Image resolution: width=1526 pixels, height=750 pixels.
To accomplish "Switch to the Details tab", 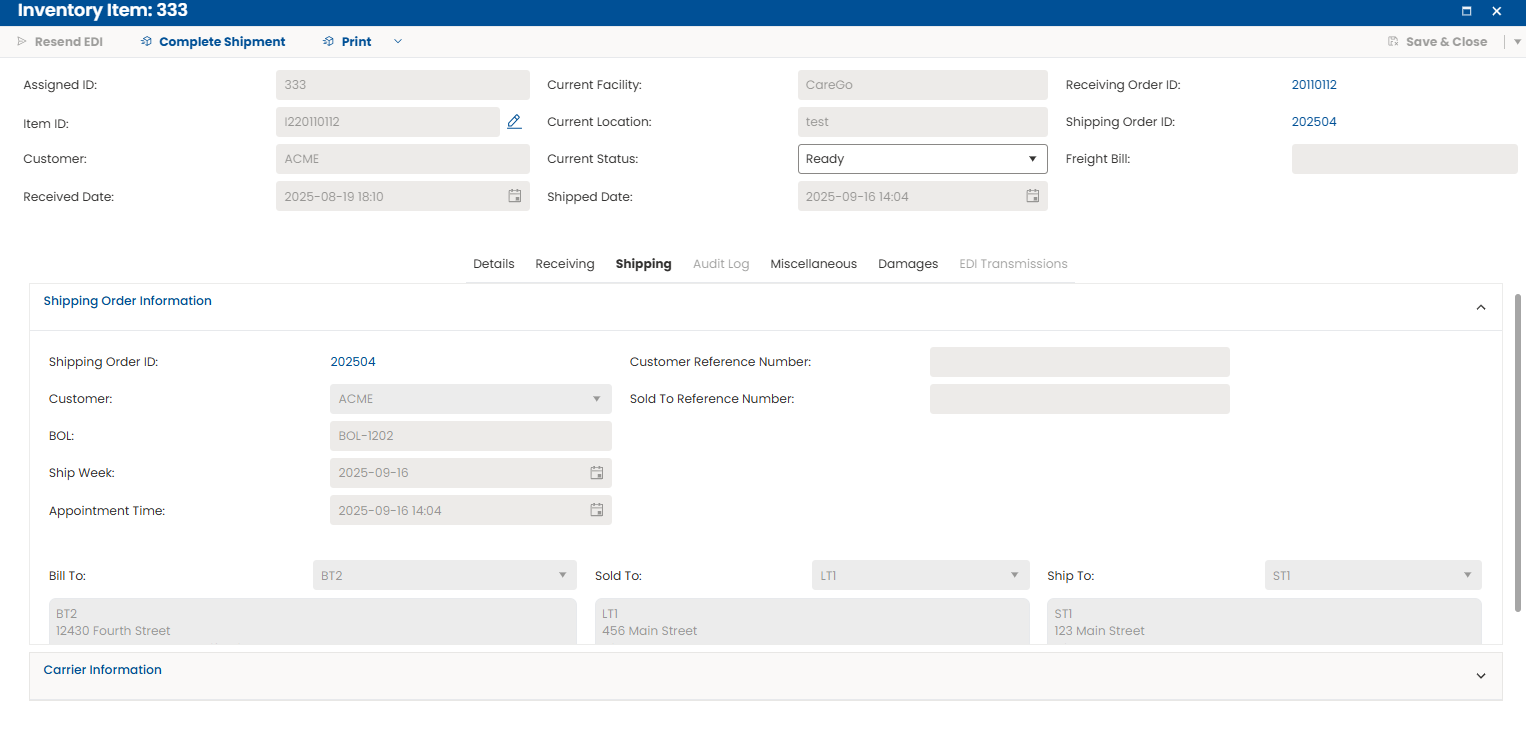I will click(x=493, y=264).
